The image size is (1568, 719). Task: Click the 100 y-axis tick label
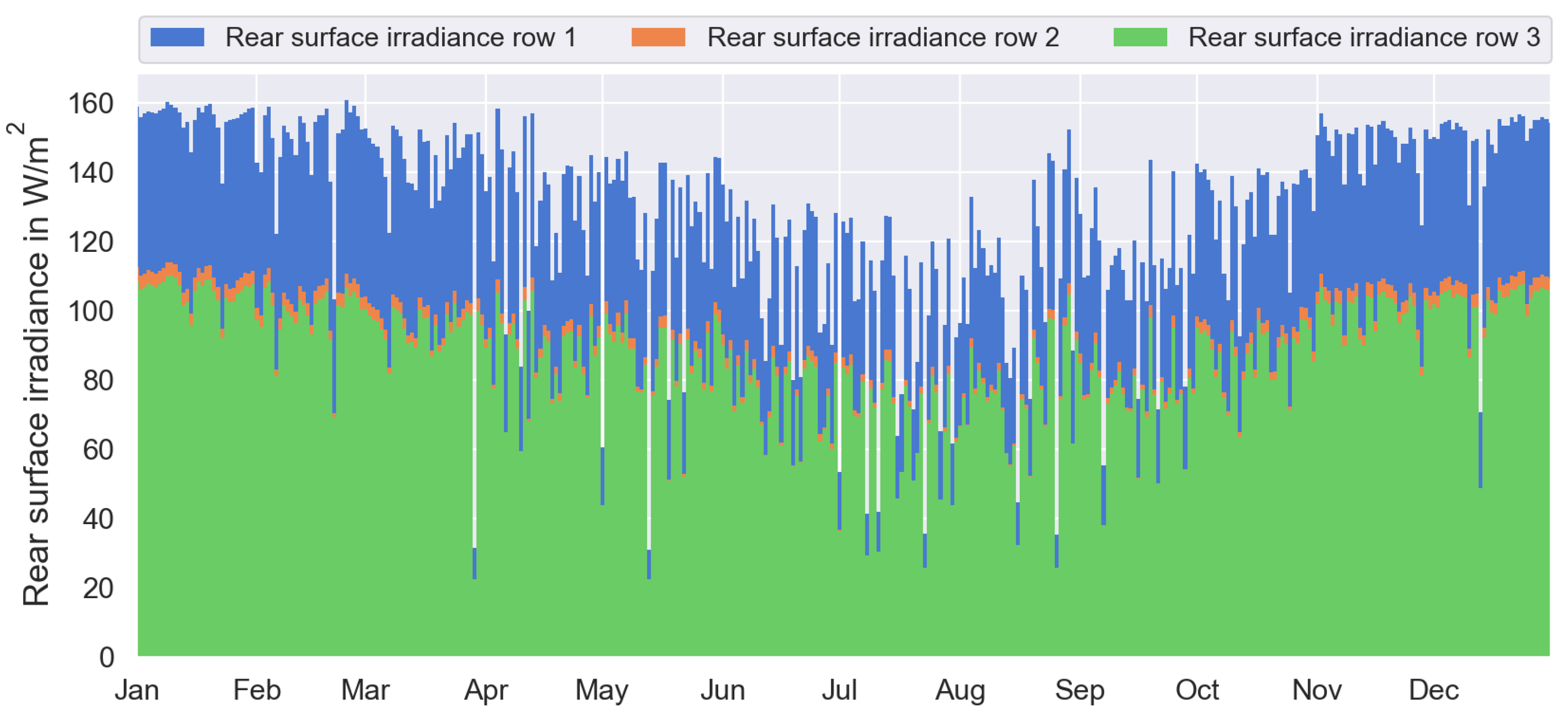click(91, 311)
